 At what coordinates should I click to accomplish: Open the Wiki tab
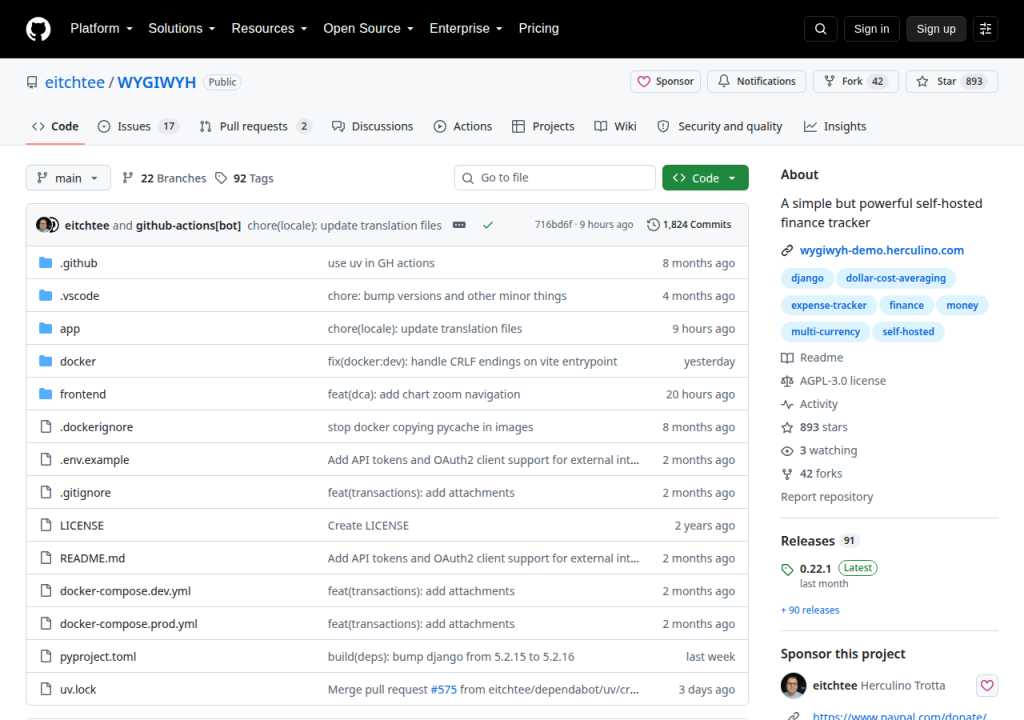tap(615, 126)
